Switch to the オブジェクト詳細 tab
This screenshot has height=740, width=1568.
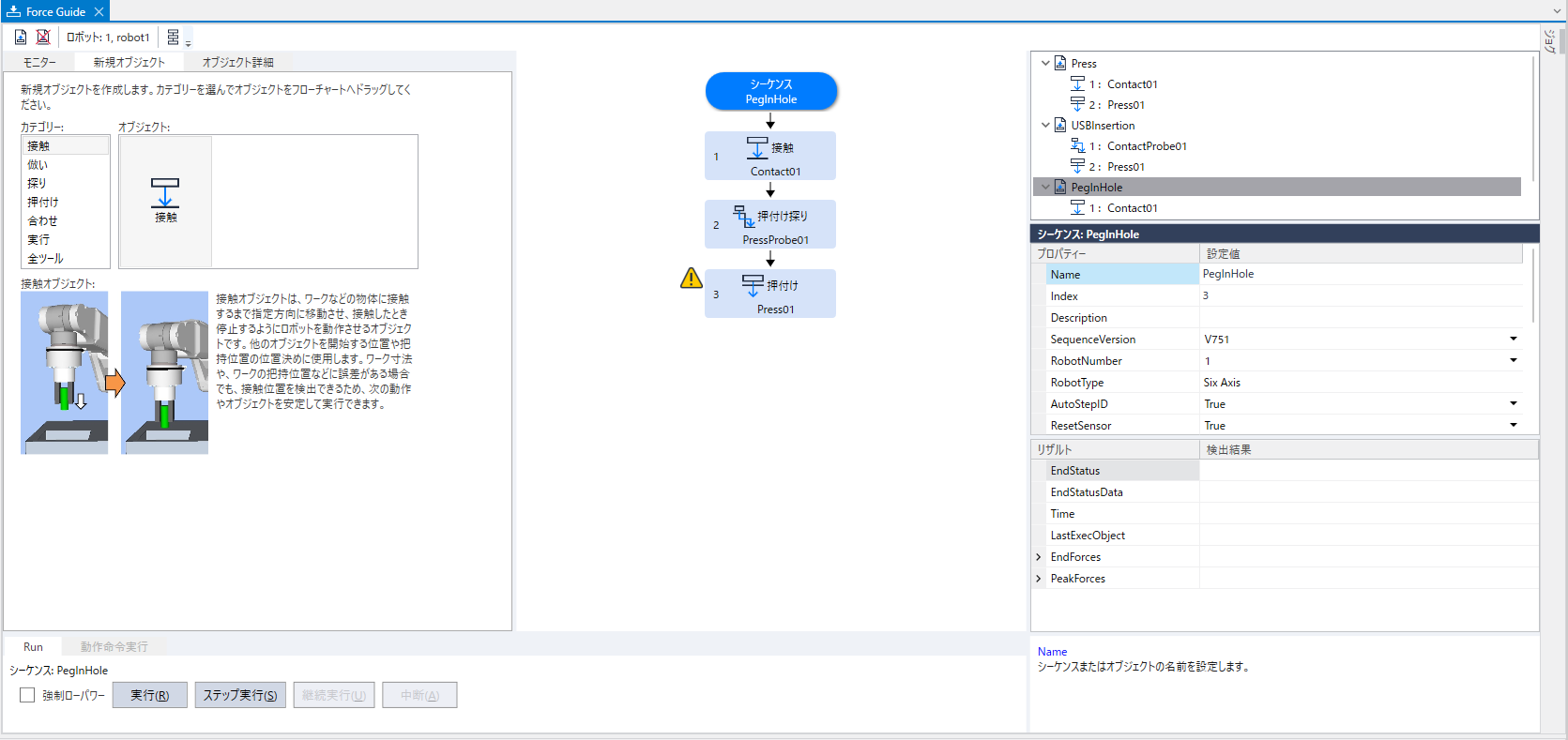237,62
